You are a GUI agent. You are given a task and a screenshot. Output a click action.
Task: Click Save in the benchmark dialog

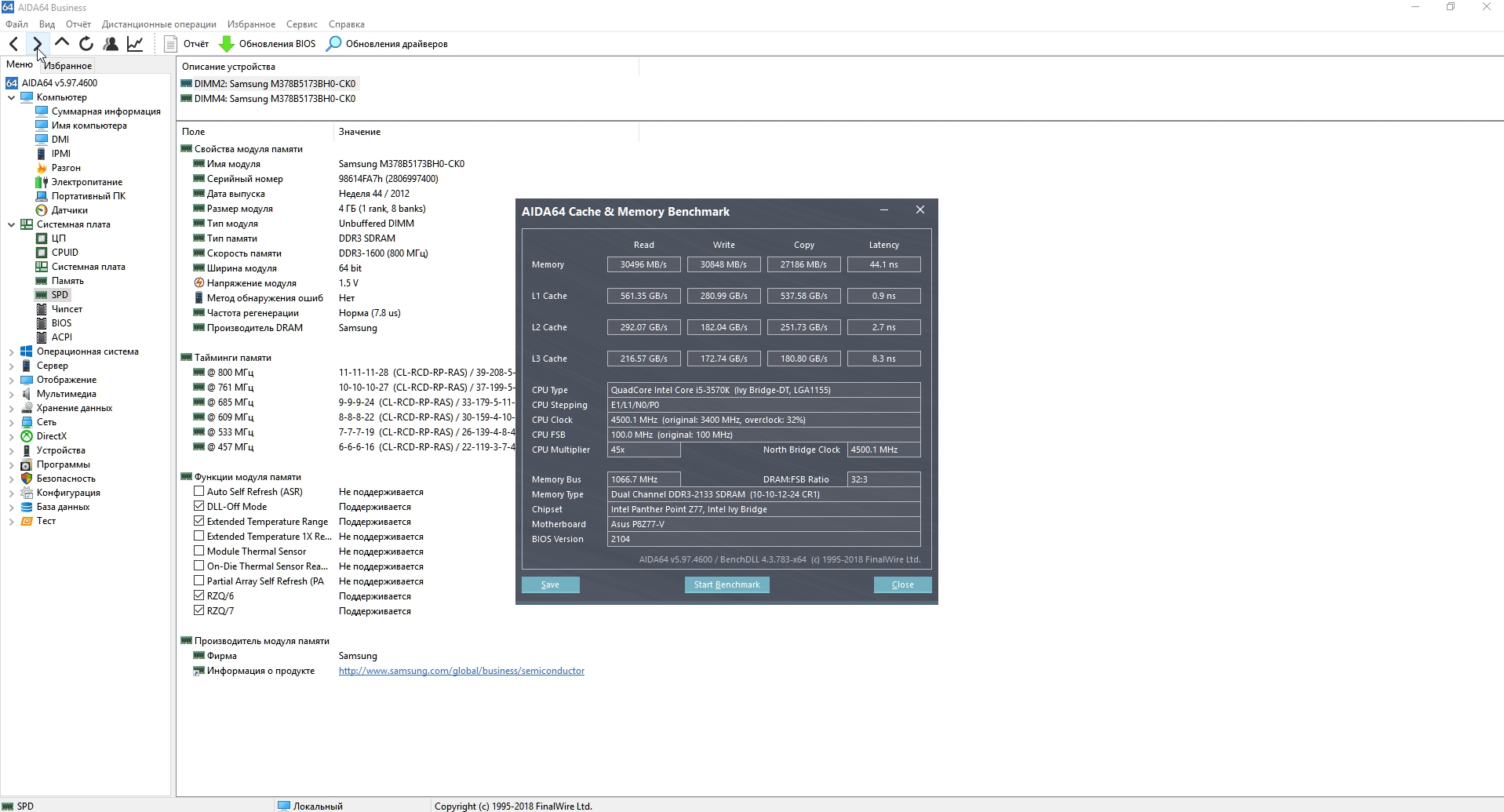point(551,584)
